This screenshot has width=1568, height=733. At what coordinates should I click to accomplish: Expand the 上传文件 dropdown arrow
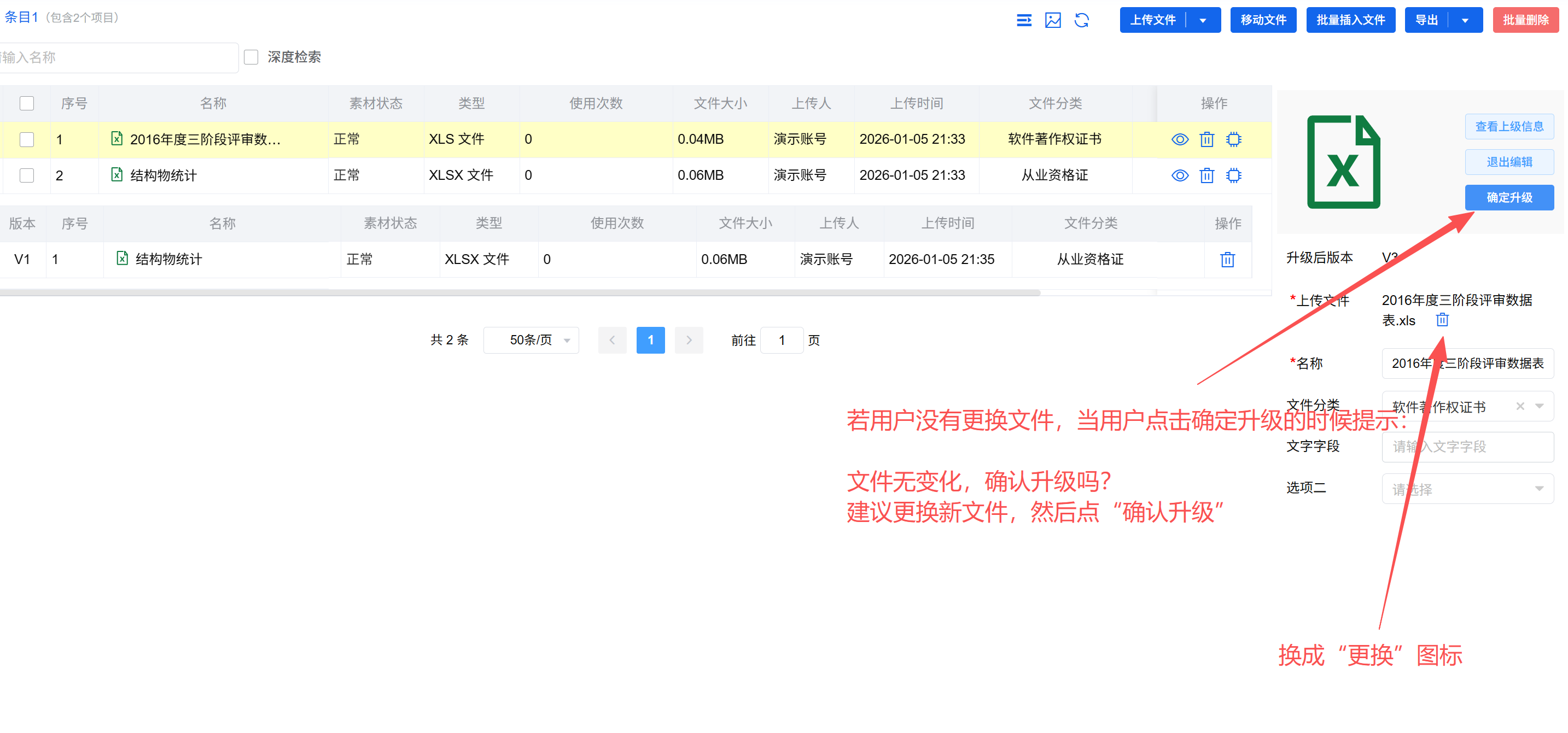[x=1203, y=20]
